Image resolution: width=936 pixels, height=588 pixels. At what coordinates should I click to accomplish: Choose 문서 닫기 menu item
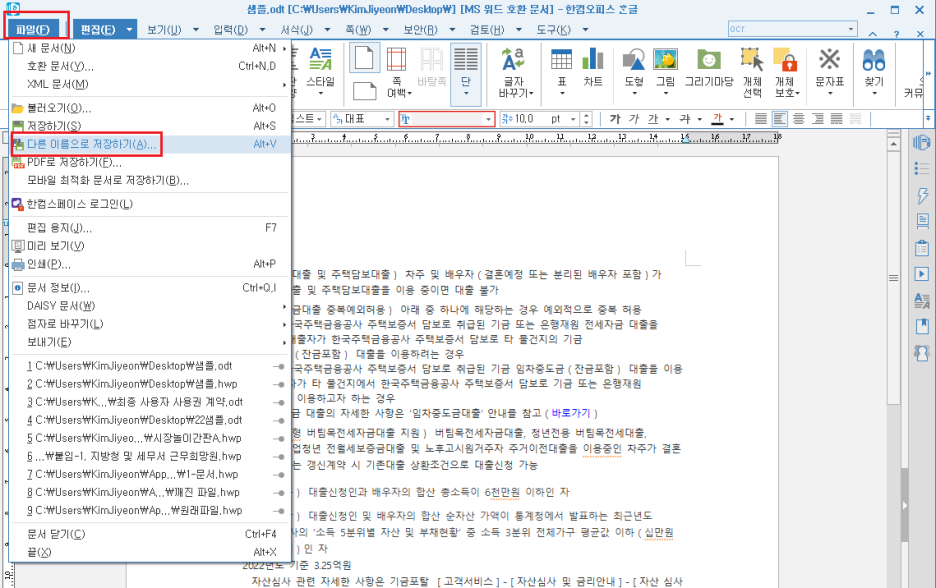149,534
